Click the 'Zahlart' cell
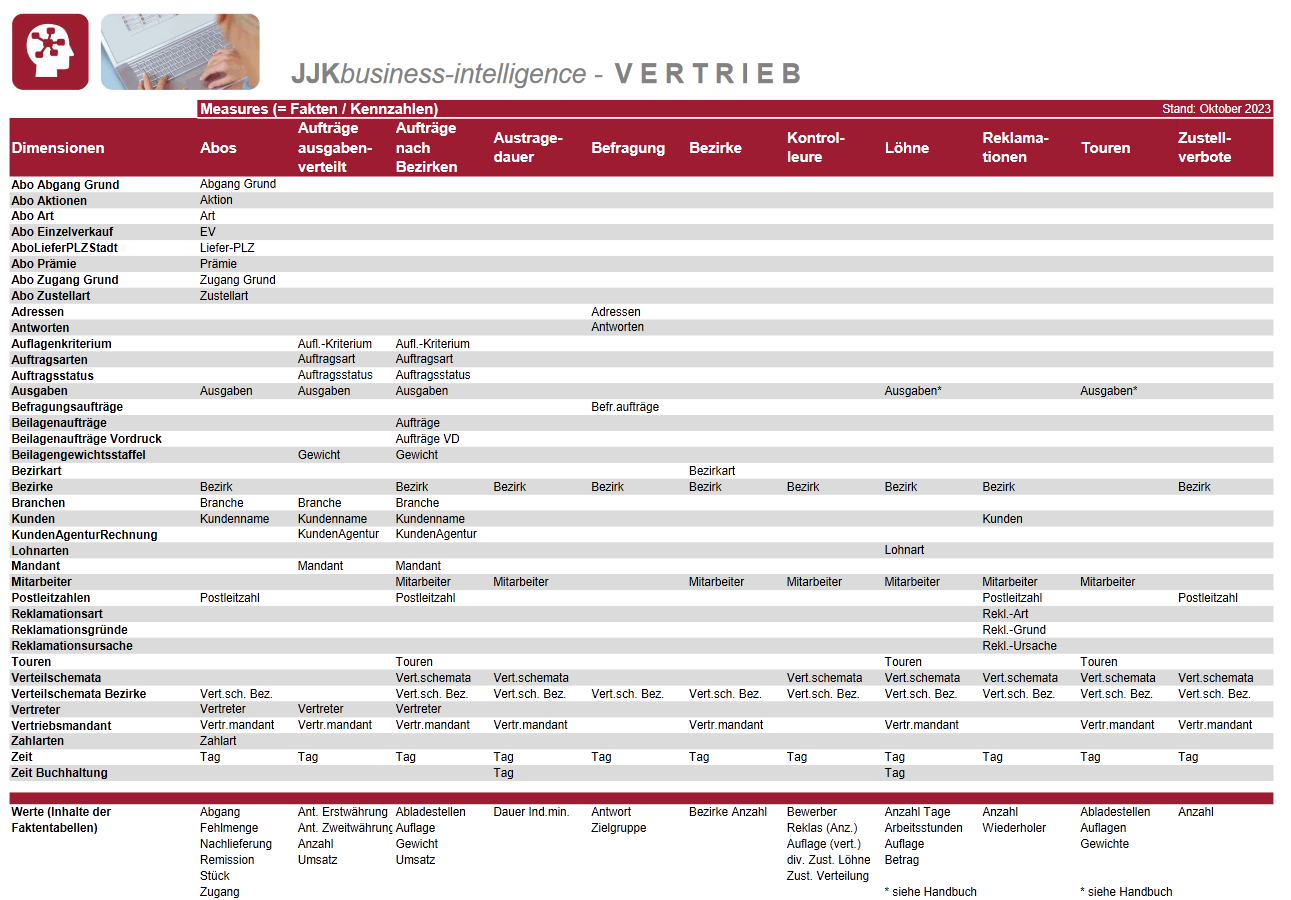The width and height of the screenshot is (1291, 900). (218, 741)
